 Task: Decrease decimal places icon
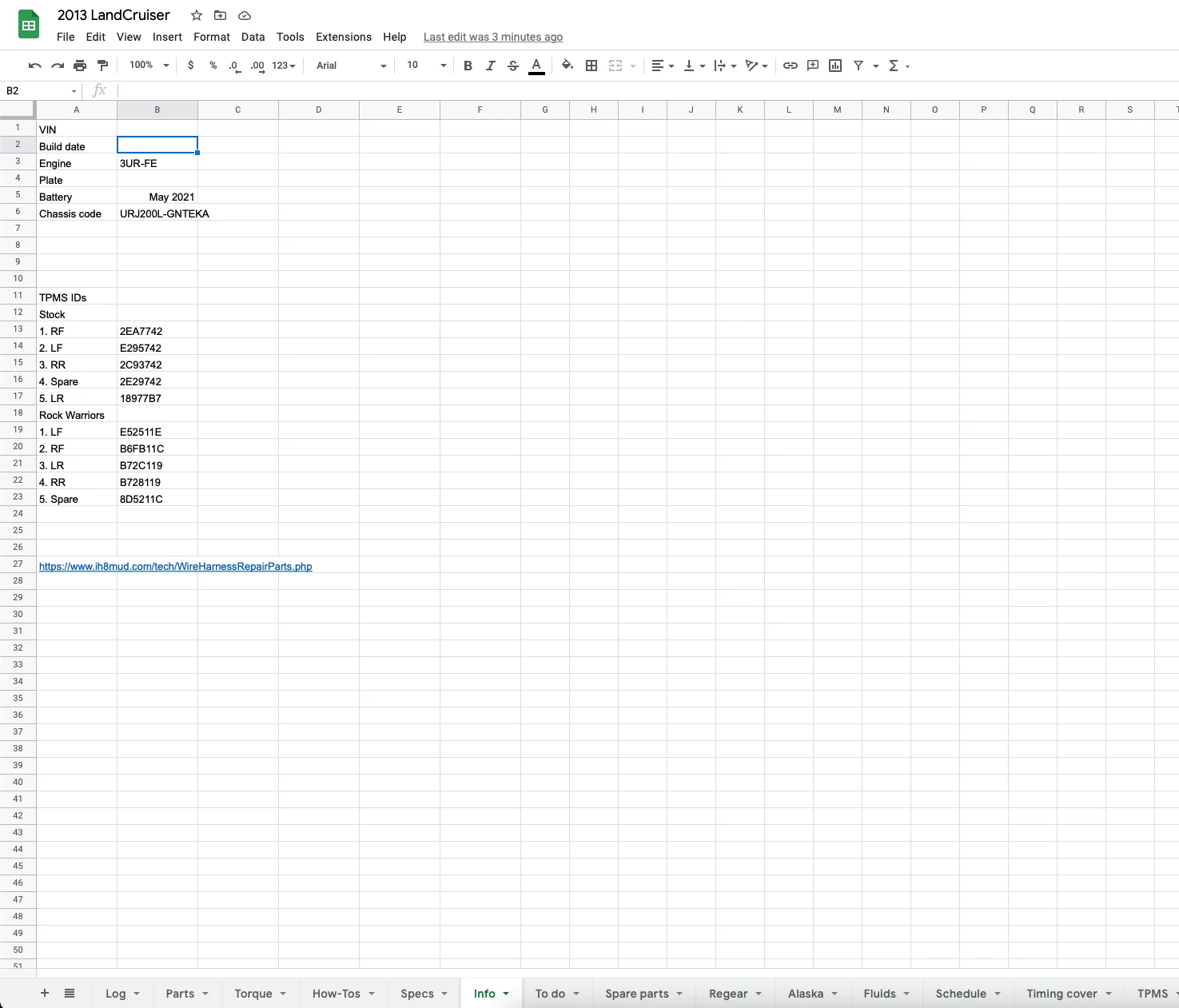234,66
